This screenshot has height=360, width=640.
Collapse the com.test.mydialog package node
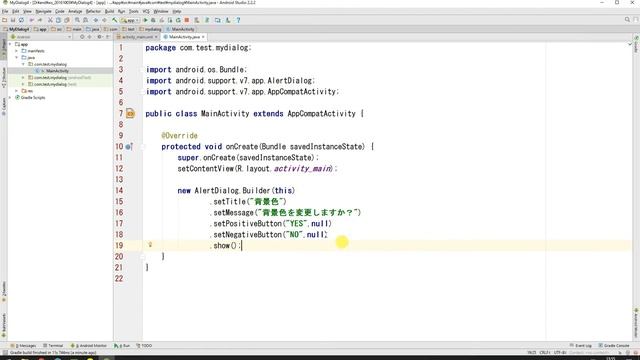tap(23, 64)
